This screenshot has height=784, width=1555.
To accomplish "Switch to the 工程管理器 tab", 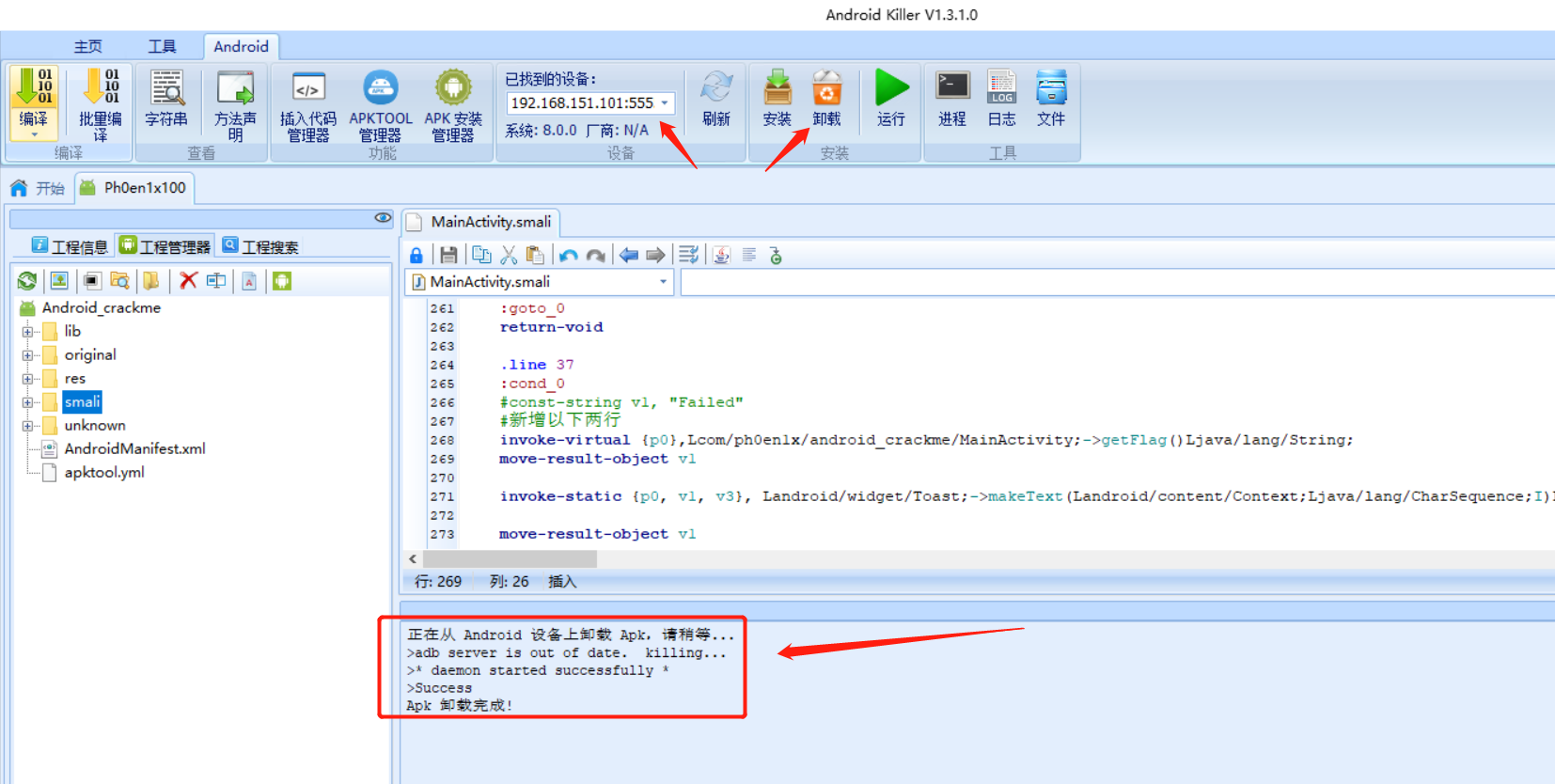I will tap(165, 246).
